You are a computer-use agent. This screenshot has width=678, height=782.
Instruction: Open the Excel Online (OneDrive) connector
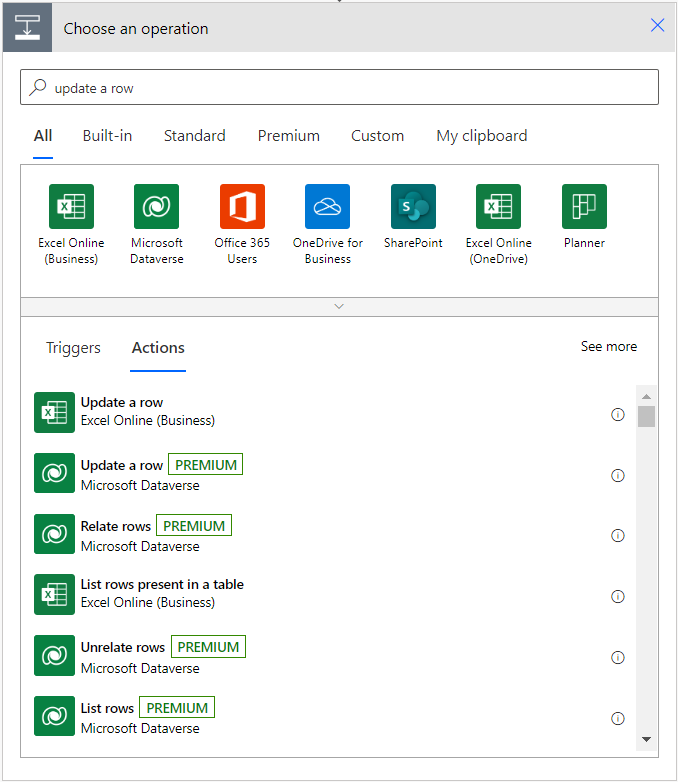coord(498,206)
